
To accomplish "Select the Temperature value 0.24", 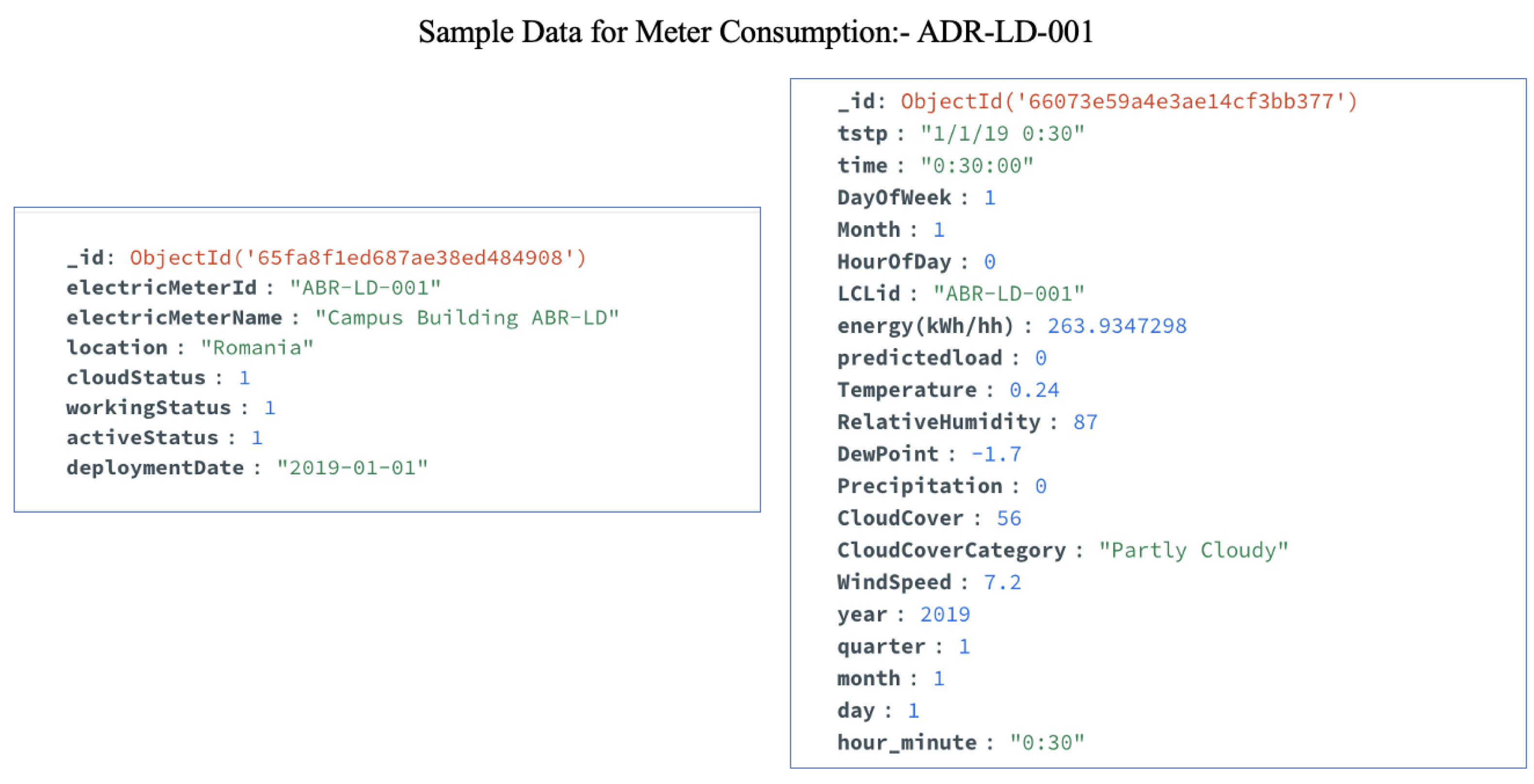I will 1034,389.
